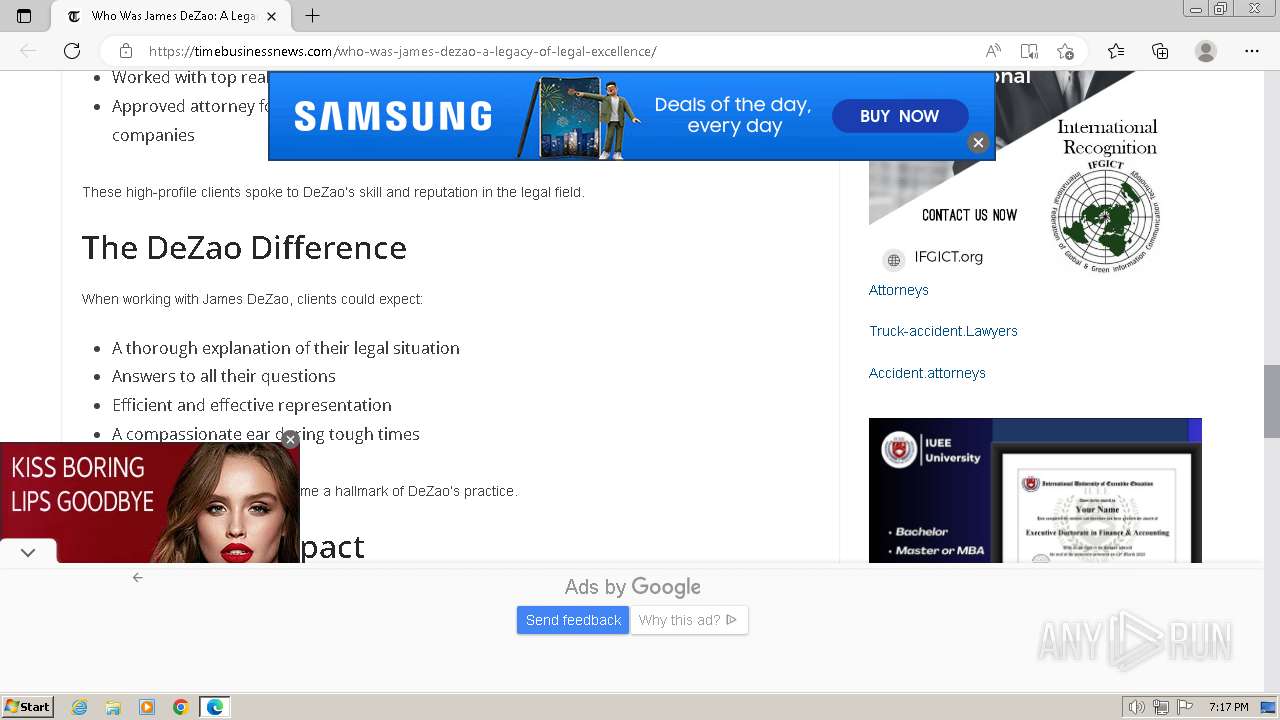Open network status tray icon

[1160, 707]
